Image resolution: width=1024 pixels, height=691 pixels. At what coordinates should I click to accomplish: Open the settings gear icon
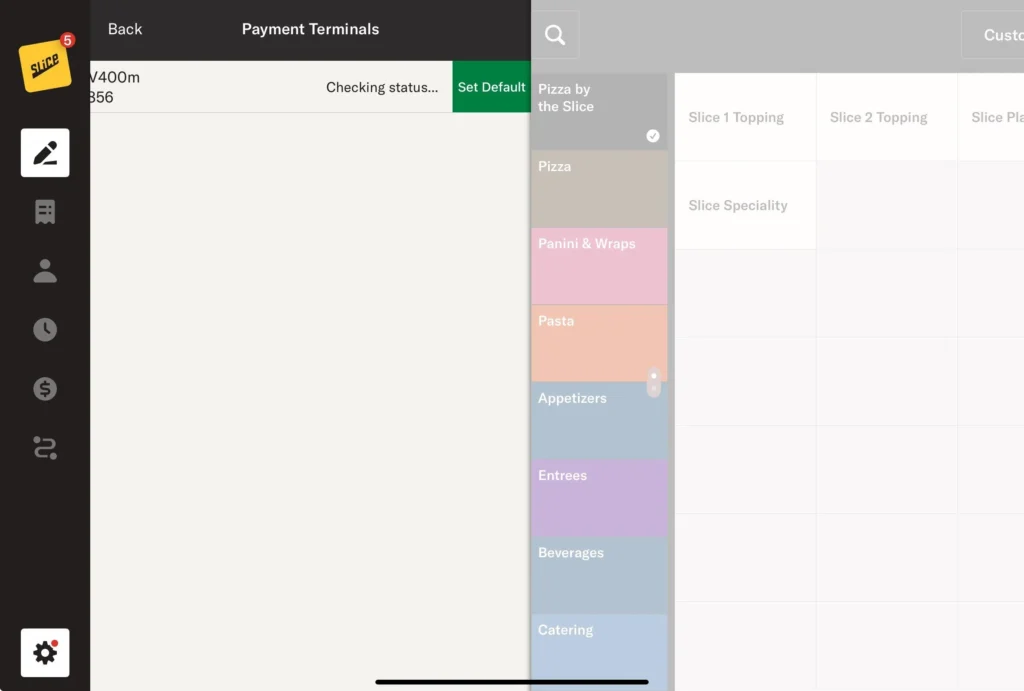click(x=45, y=653)
